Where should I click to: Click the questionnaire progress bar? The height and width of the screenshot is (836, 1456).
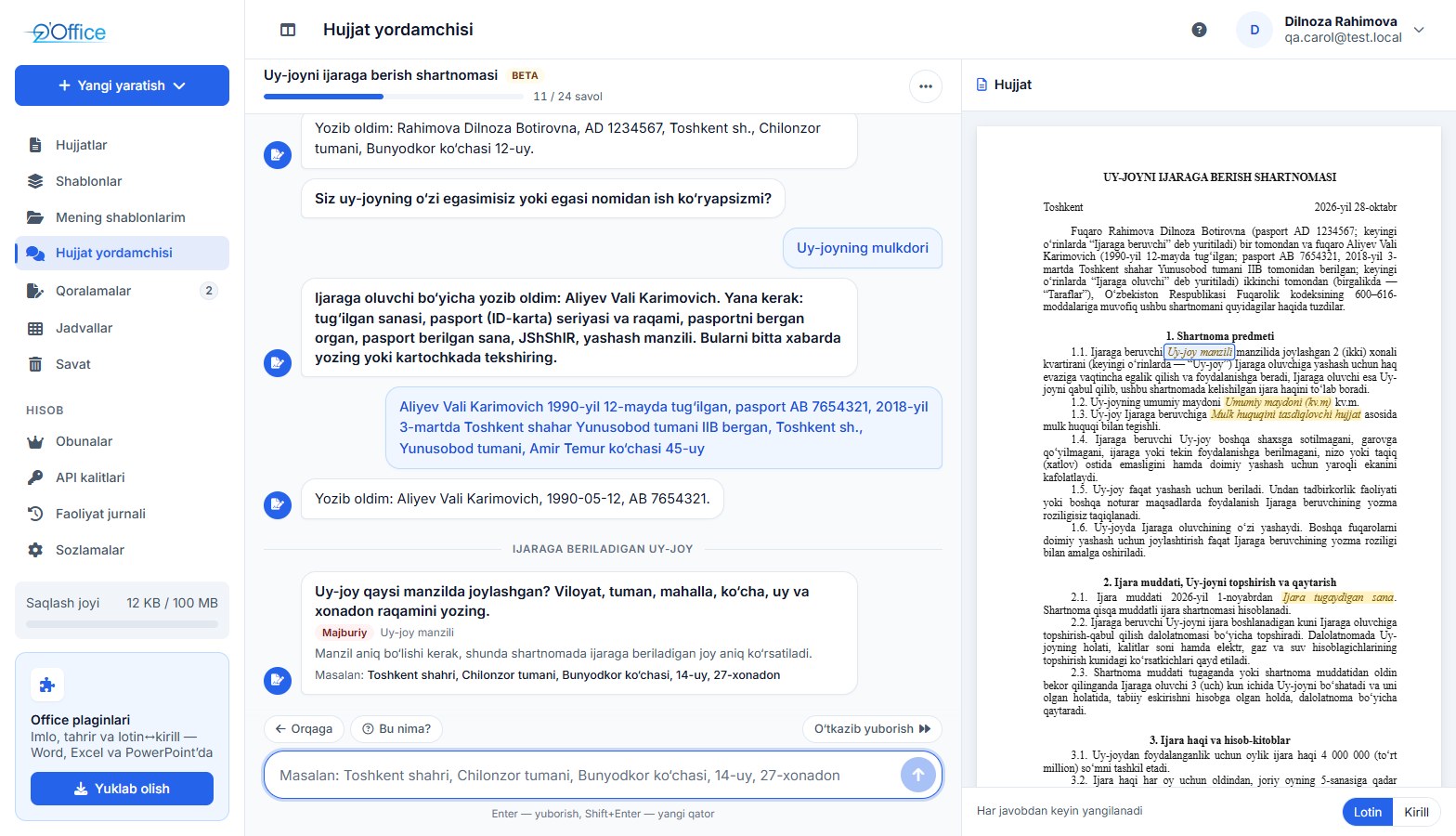pos(392,97)
